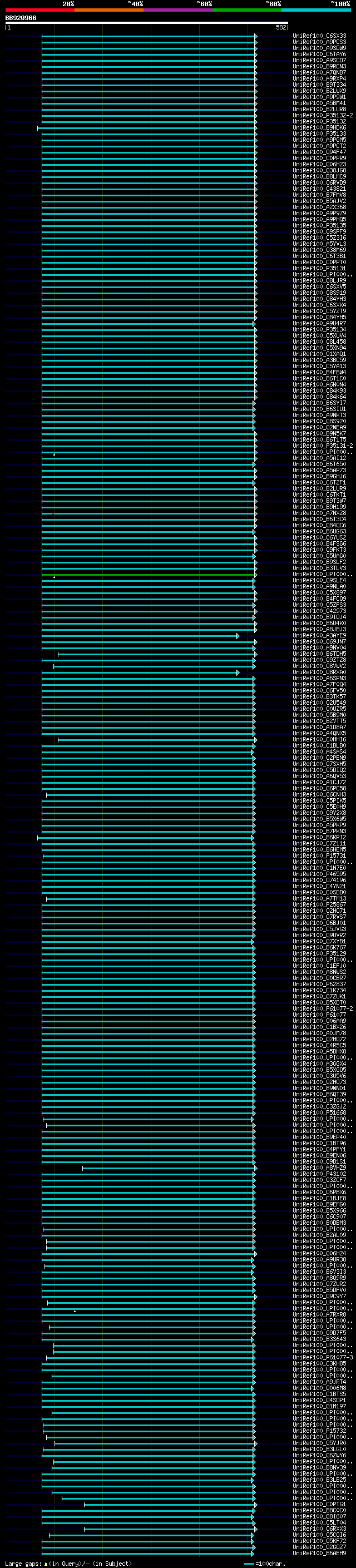Select the UniRef100_Q06H24 hit label

pos(319,1254)
